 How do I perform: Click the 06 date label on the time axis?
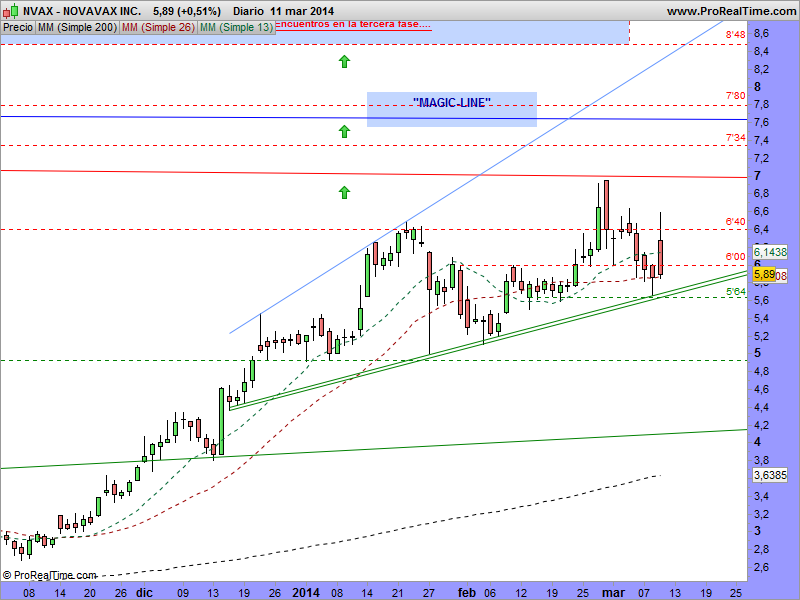pos(490,593)
